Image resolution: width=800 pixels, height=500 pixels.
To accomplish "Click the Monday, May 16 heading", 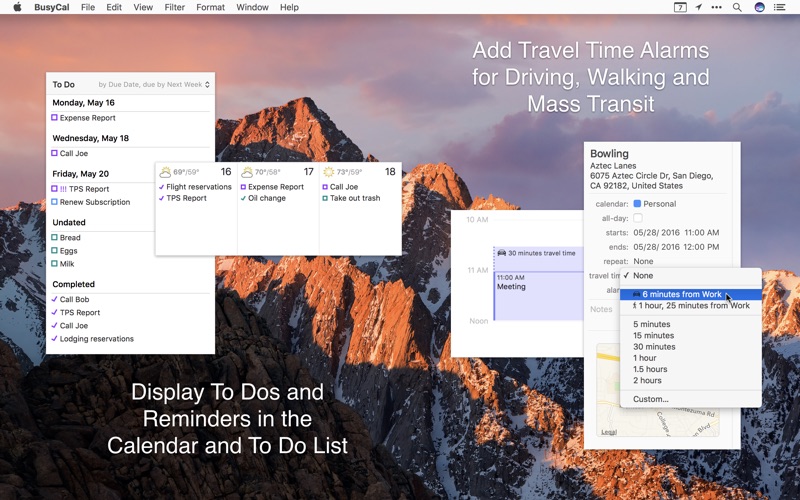I will click(83, 103).
